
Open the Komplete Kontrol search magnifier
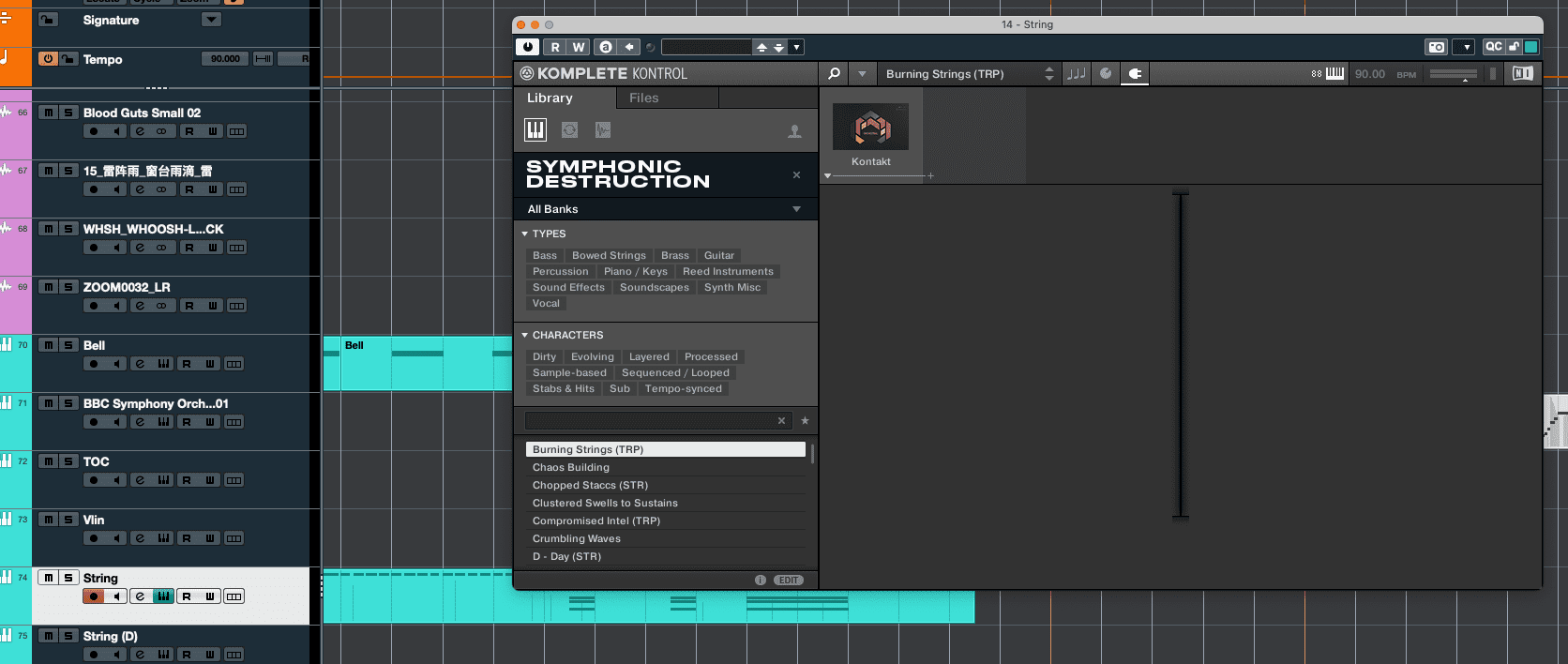(x=834, y=73)
